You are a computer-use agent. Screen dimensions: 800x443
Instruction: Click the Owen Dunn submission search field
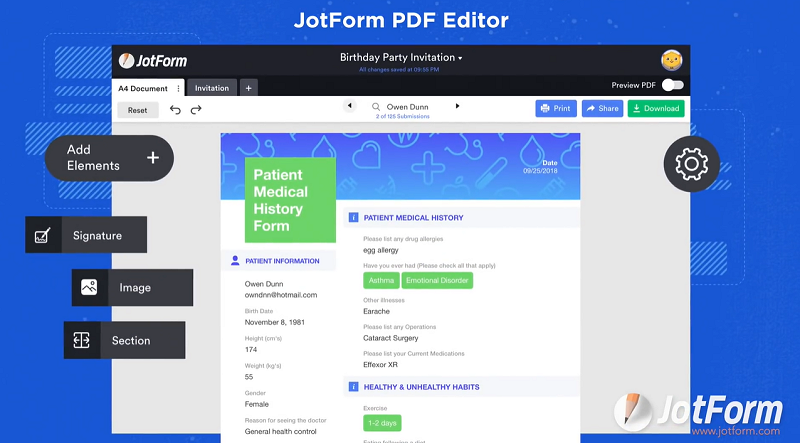(407, 107)
